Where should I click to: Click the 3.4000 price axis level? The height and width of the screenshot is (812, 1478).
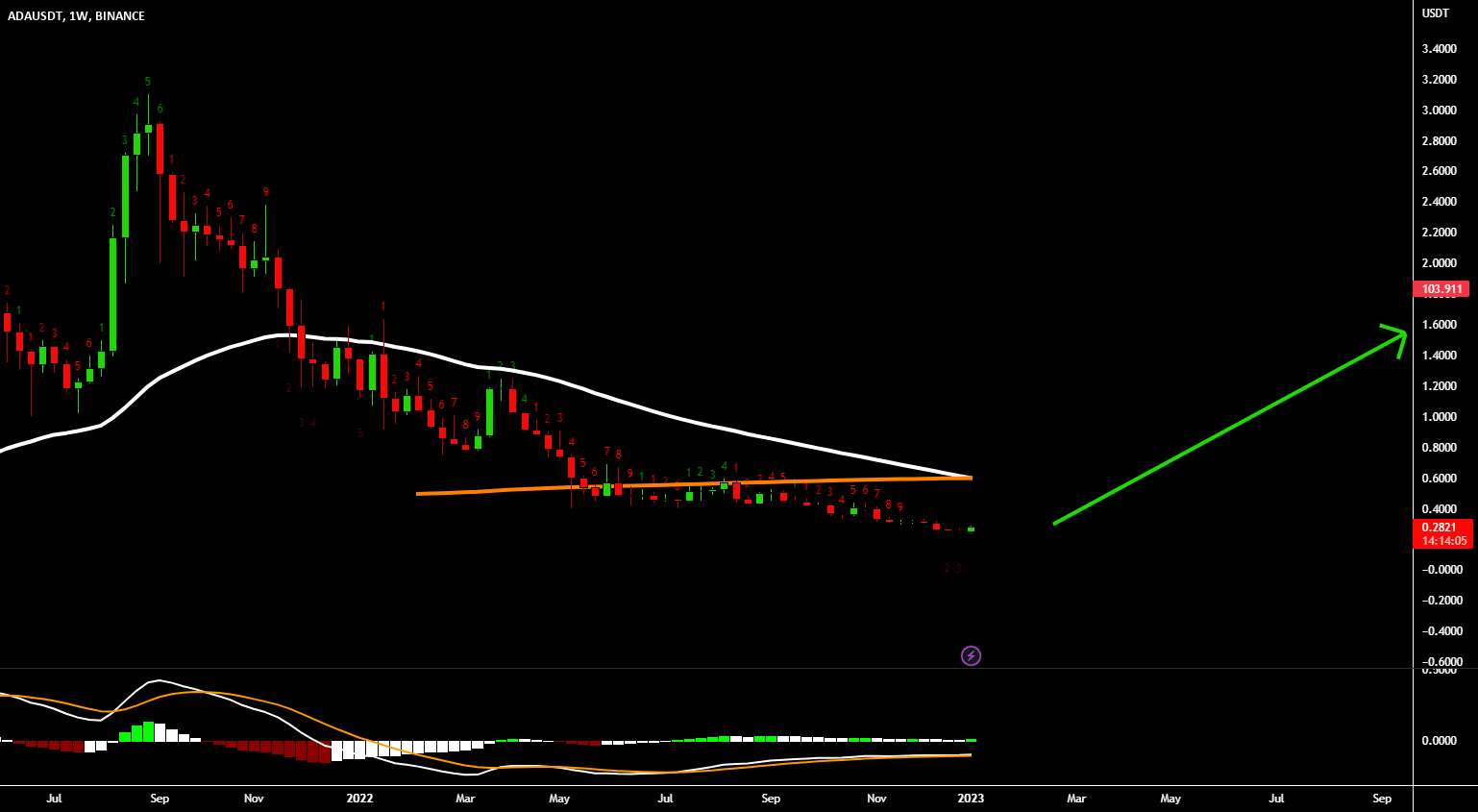1439,49
